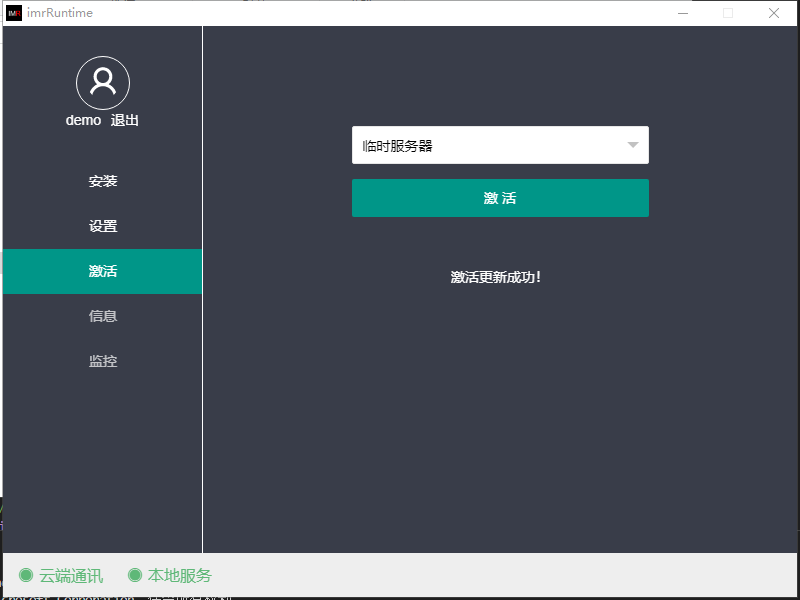The image size is (800, 600).
Task: Click the 本地服务 text label
Action: click(x=180, y=575)
